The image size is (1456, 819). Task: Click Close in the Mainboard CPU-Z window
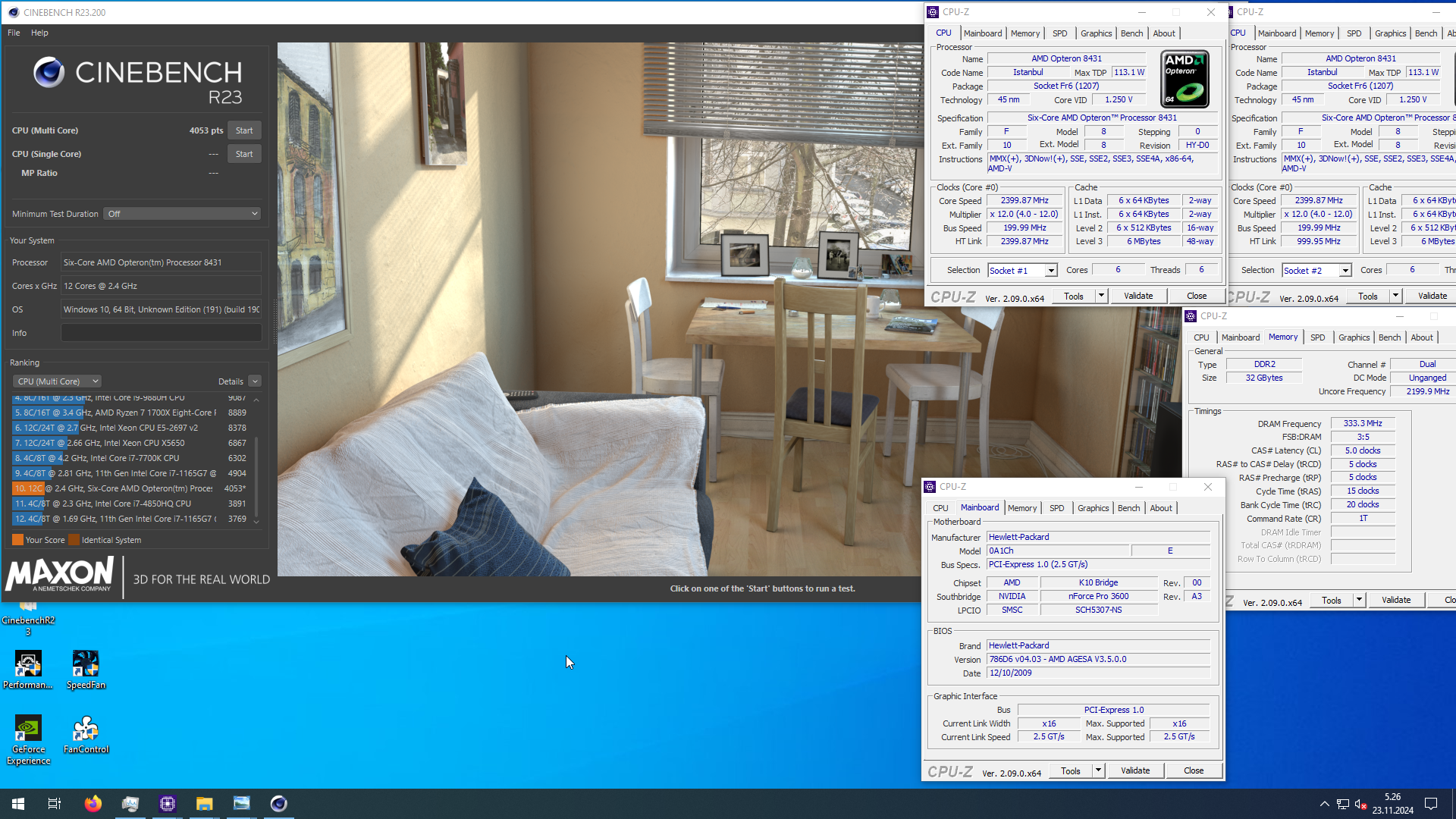1194,770
